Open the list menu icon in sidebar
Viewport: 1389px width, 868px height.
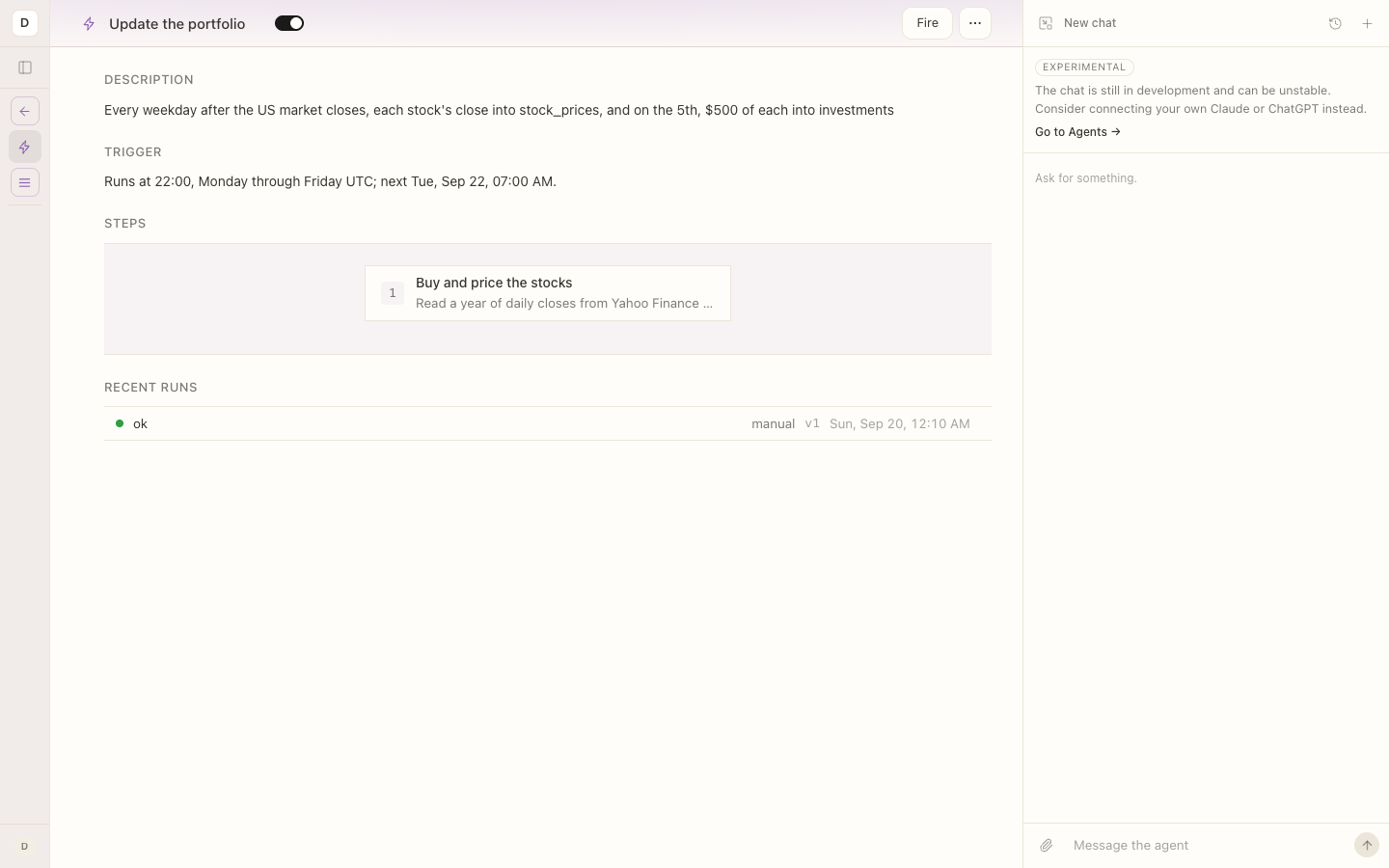25,182
